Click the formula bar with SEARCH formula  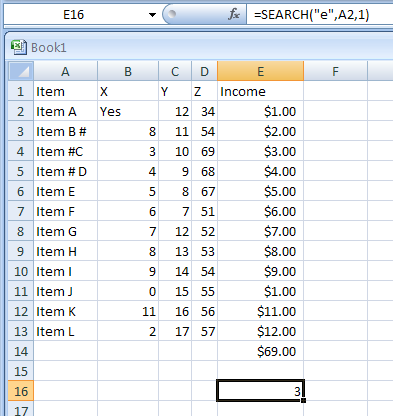coord(319,15)
